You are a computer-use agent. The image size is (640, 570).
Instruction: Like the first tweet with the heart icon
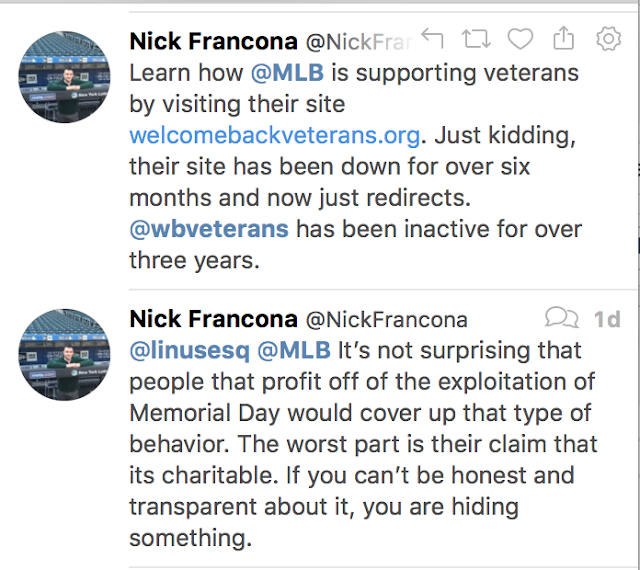520,39
